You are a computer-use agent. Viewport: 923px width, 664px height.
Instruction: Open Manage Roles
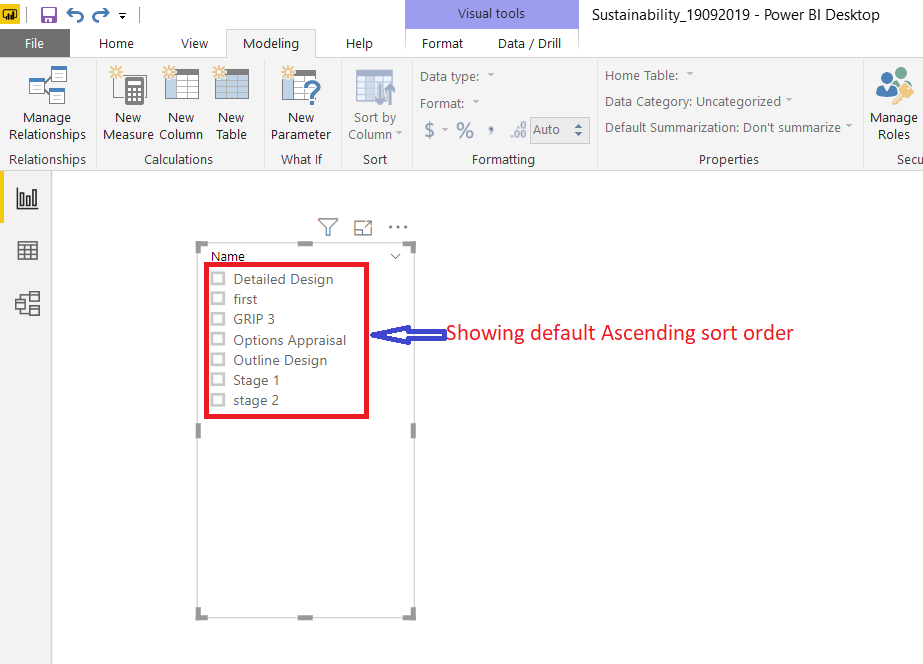[x=894, y=104]
